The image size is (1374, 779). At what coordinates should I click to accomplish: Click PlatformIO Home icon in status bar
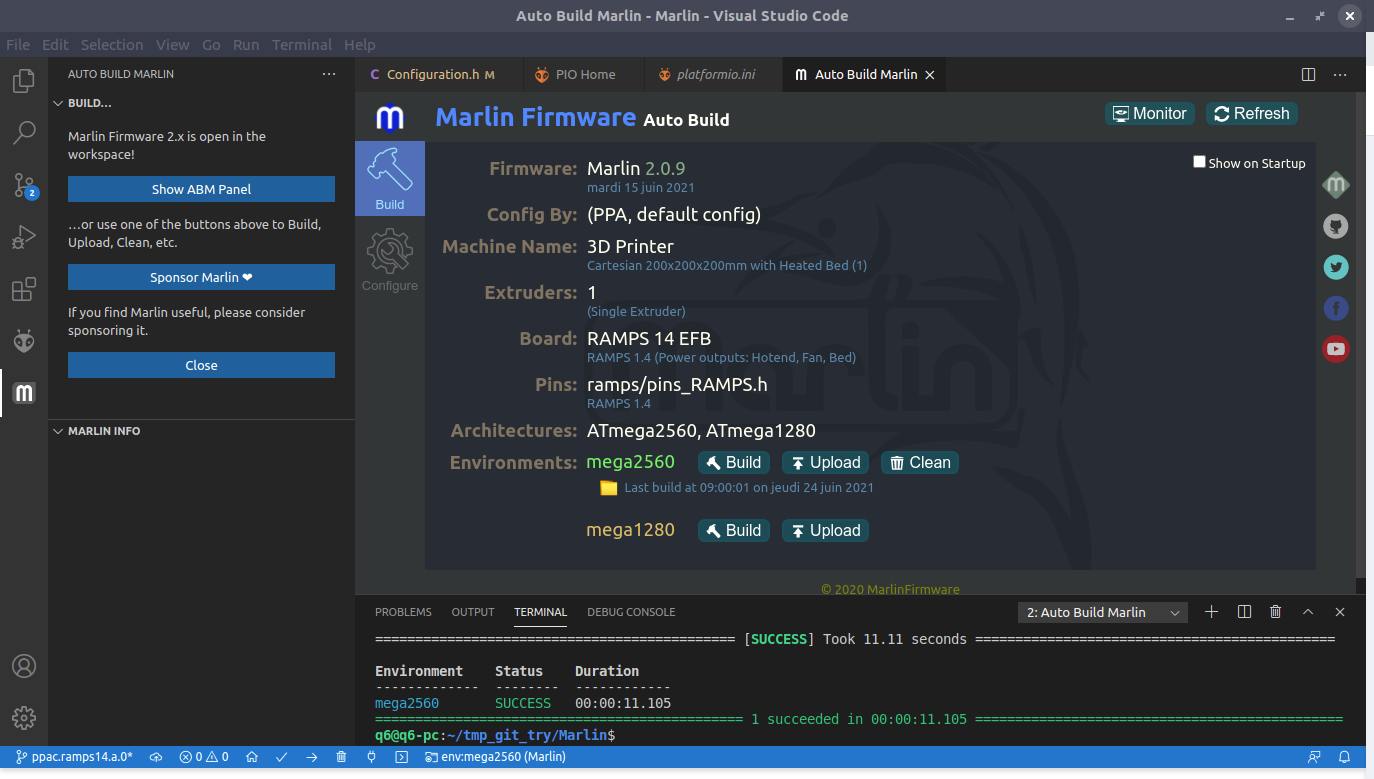(253, 757)
